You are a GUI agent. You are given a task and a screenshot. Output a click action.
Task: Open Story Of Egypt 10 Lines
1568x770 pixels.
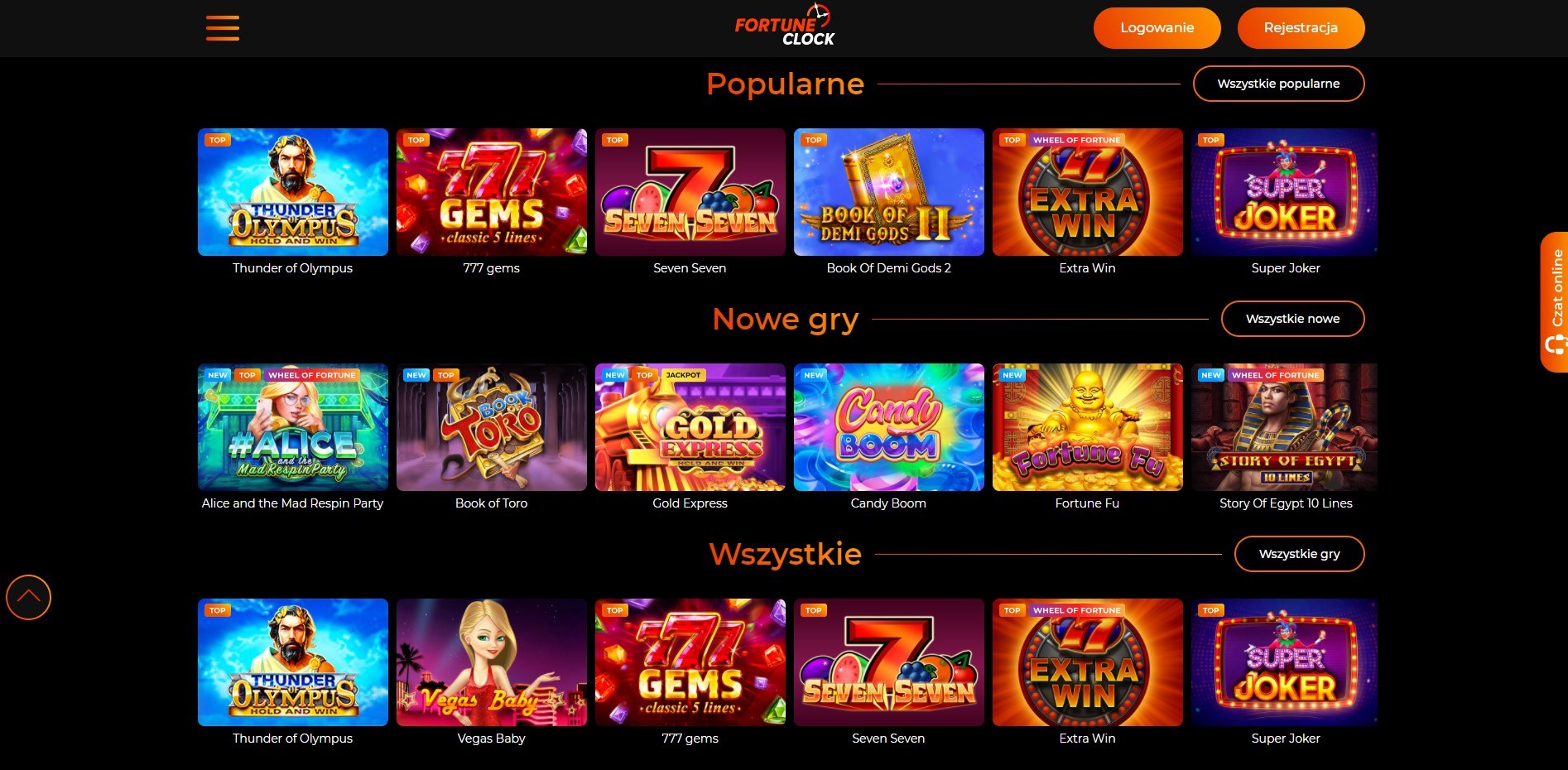pyautogui.click(x=1284, y=427)
